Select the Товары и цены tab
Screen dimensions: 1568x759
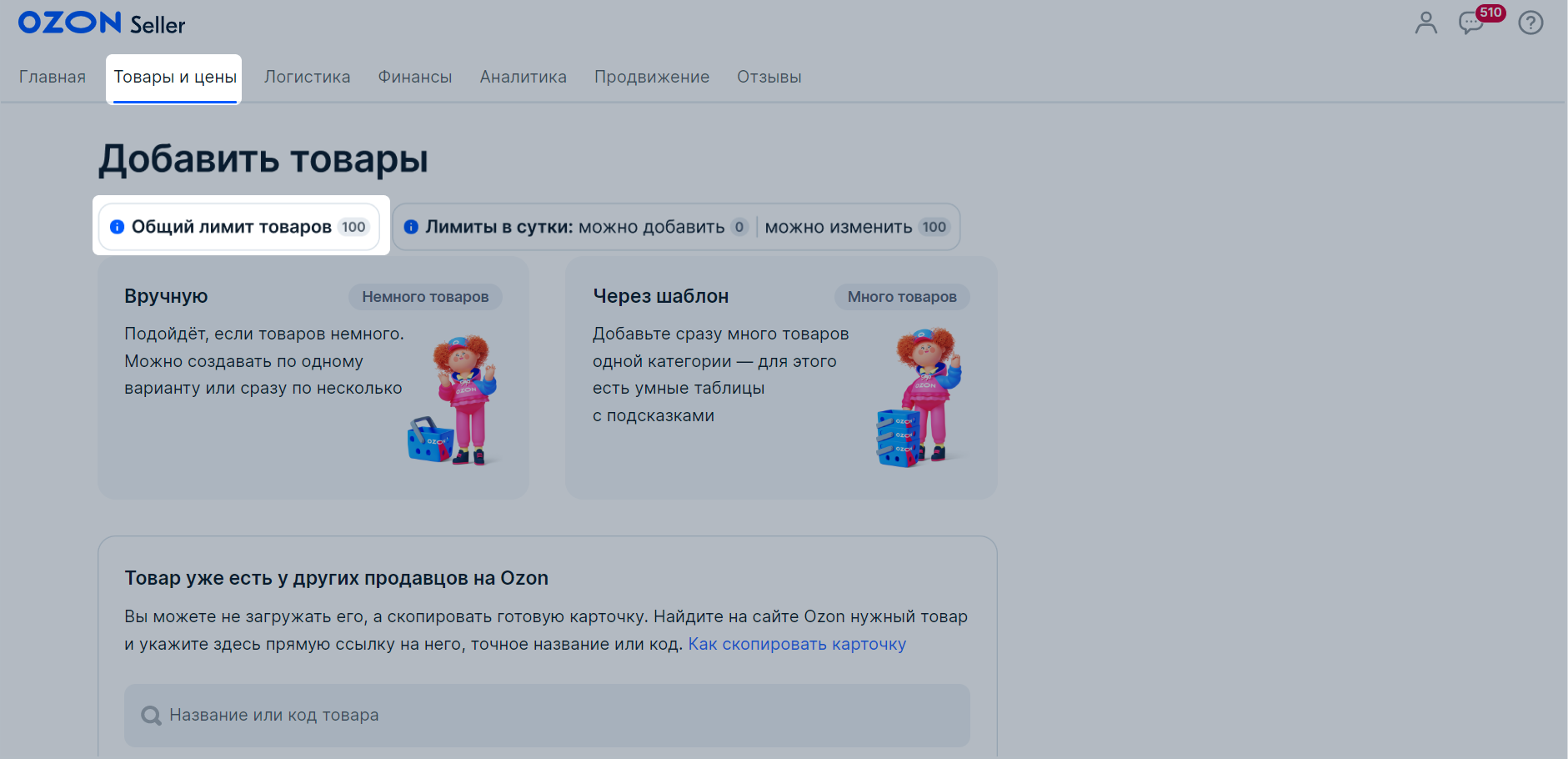click(x=175, y=78)
